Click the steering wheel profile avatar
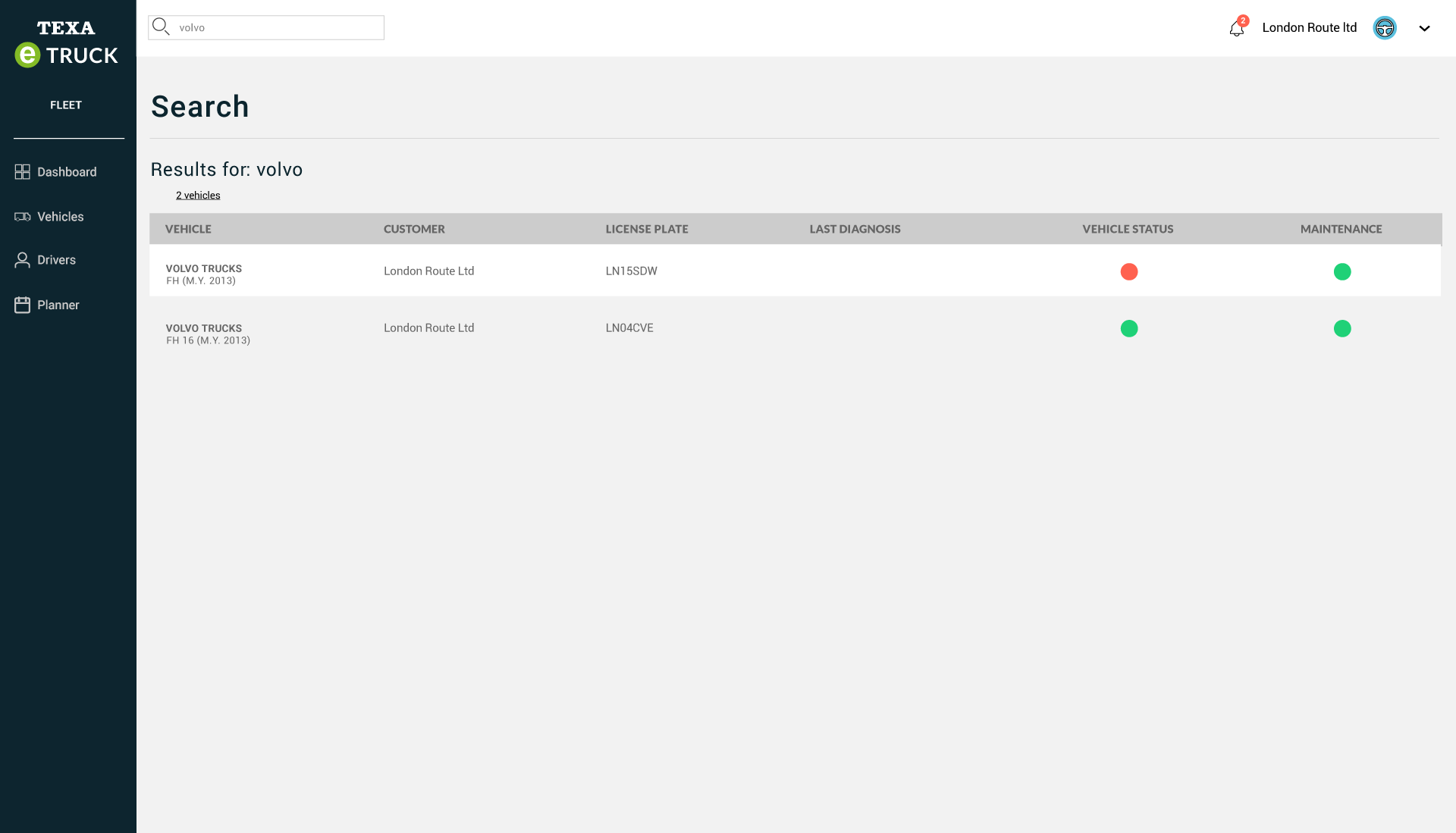Image resolution: width=1456 pixels, height=833 pixels. pyautogui.click(x=1385, y=28)
